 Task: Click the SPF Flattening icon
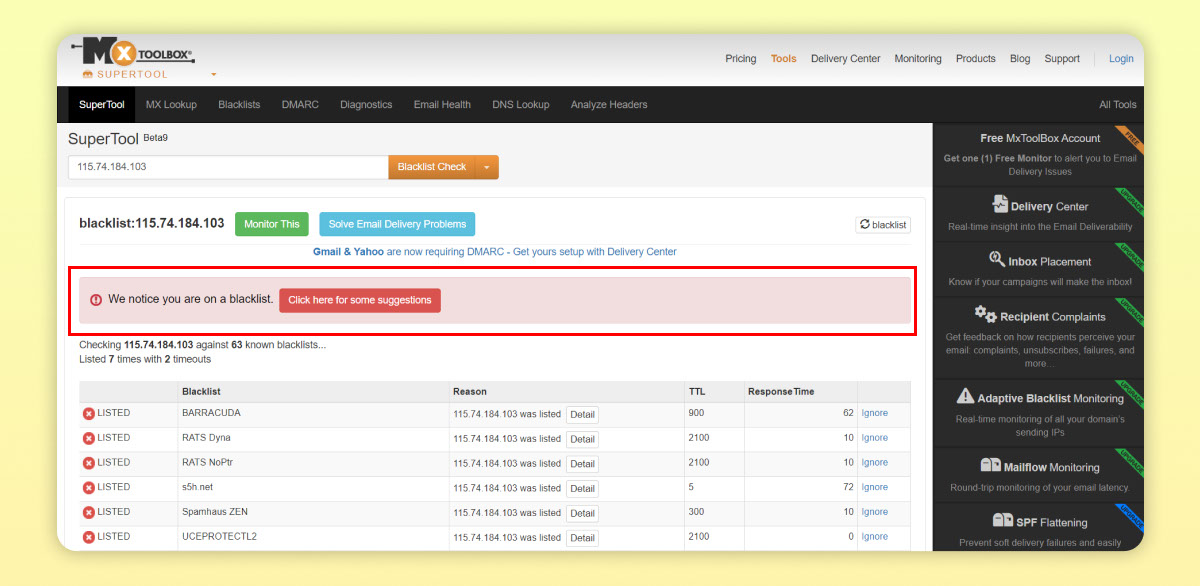[x=1003, y=520]
